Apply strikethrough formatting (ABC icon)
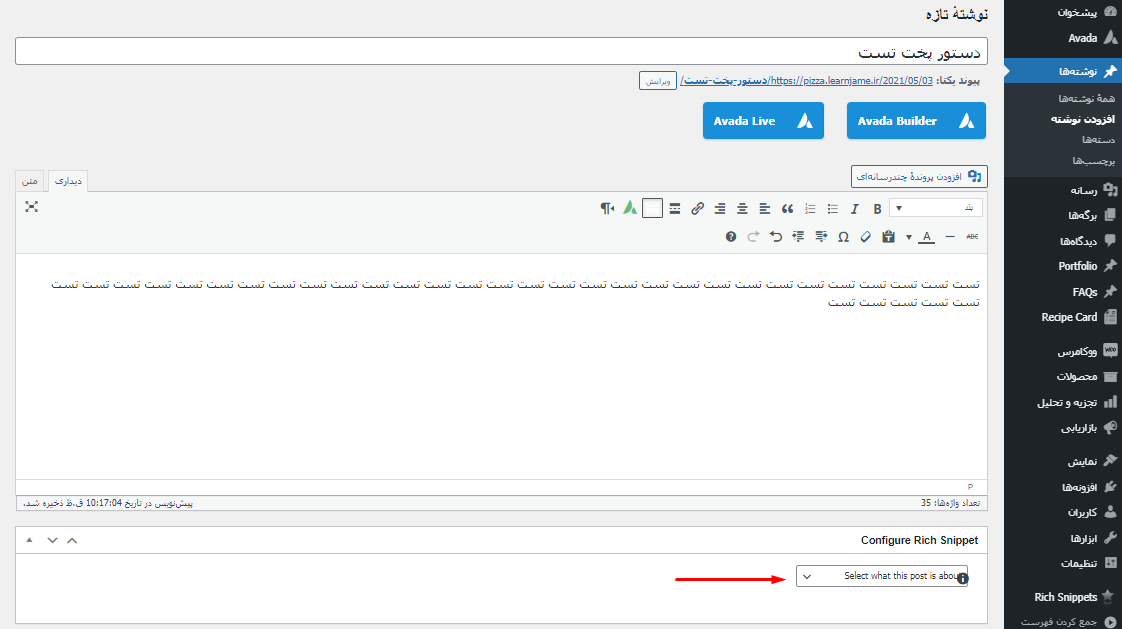This screenshot has width=1122, height=629. [972, 237]
